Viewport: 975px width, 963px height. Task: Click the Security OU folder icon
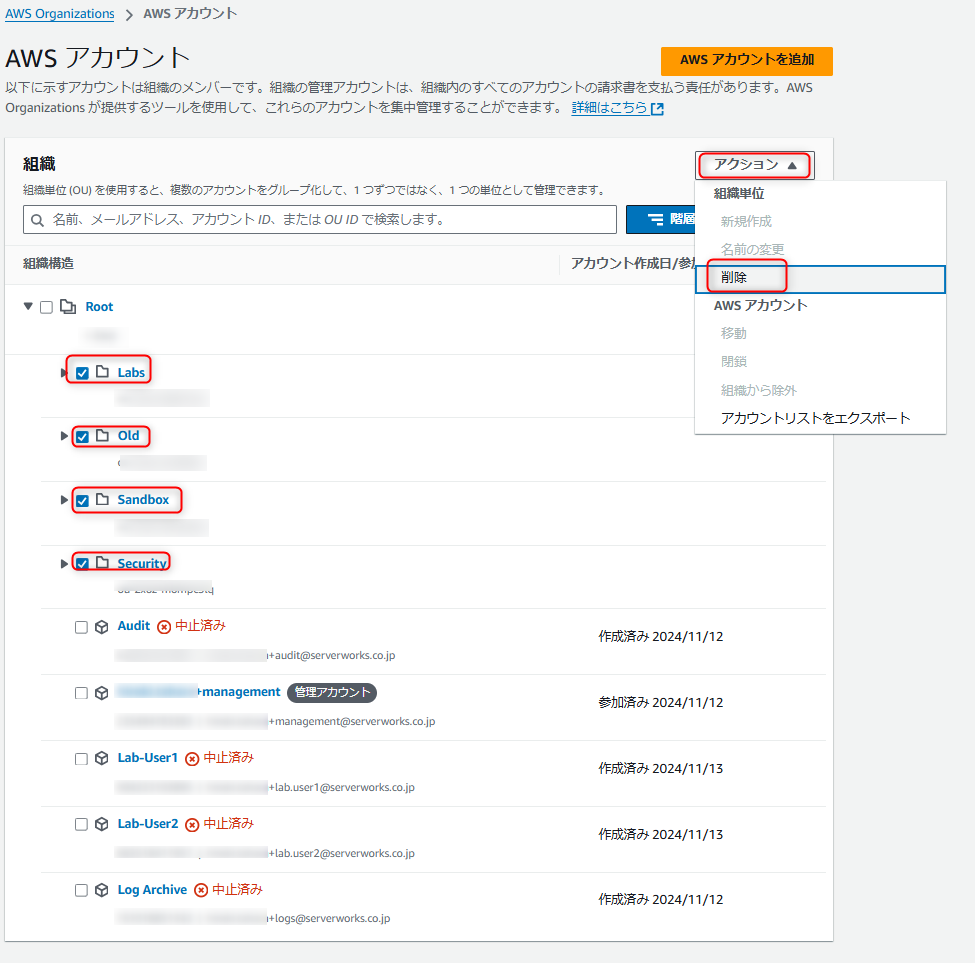[103, 563]
